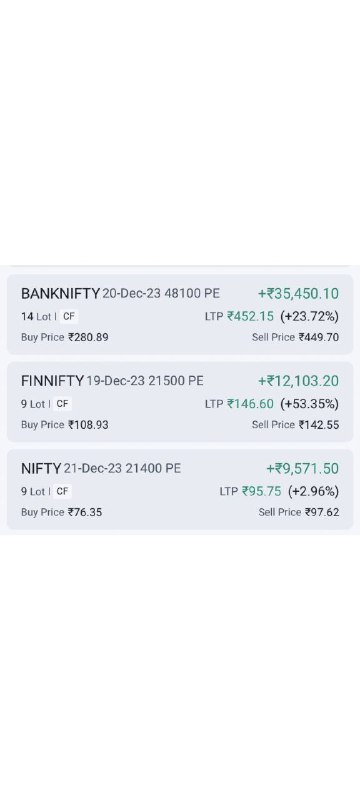
Task: Tap the CF badge on FINNIFTY position
Action: (x=62, y=404)
